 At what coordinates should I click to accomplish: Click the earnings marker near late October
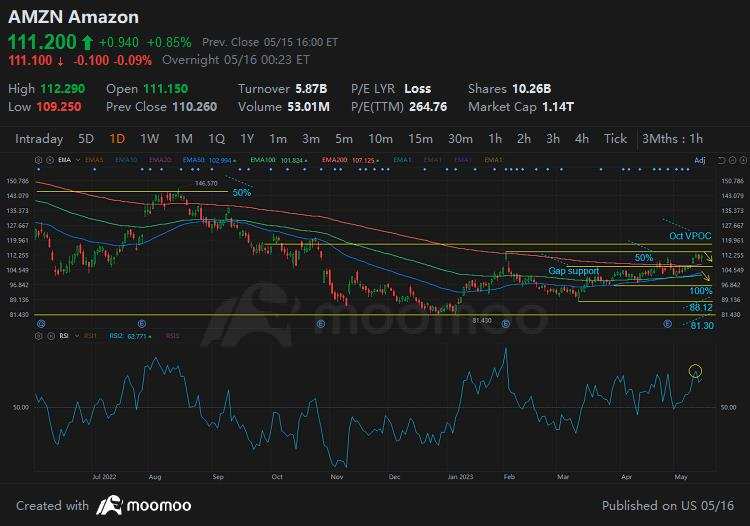(321, 324)
